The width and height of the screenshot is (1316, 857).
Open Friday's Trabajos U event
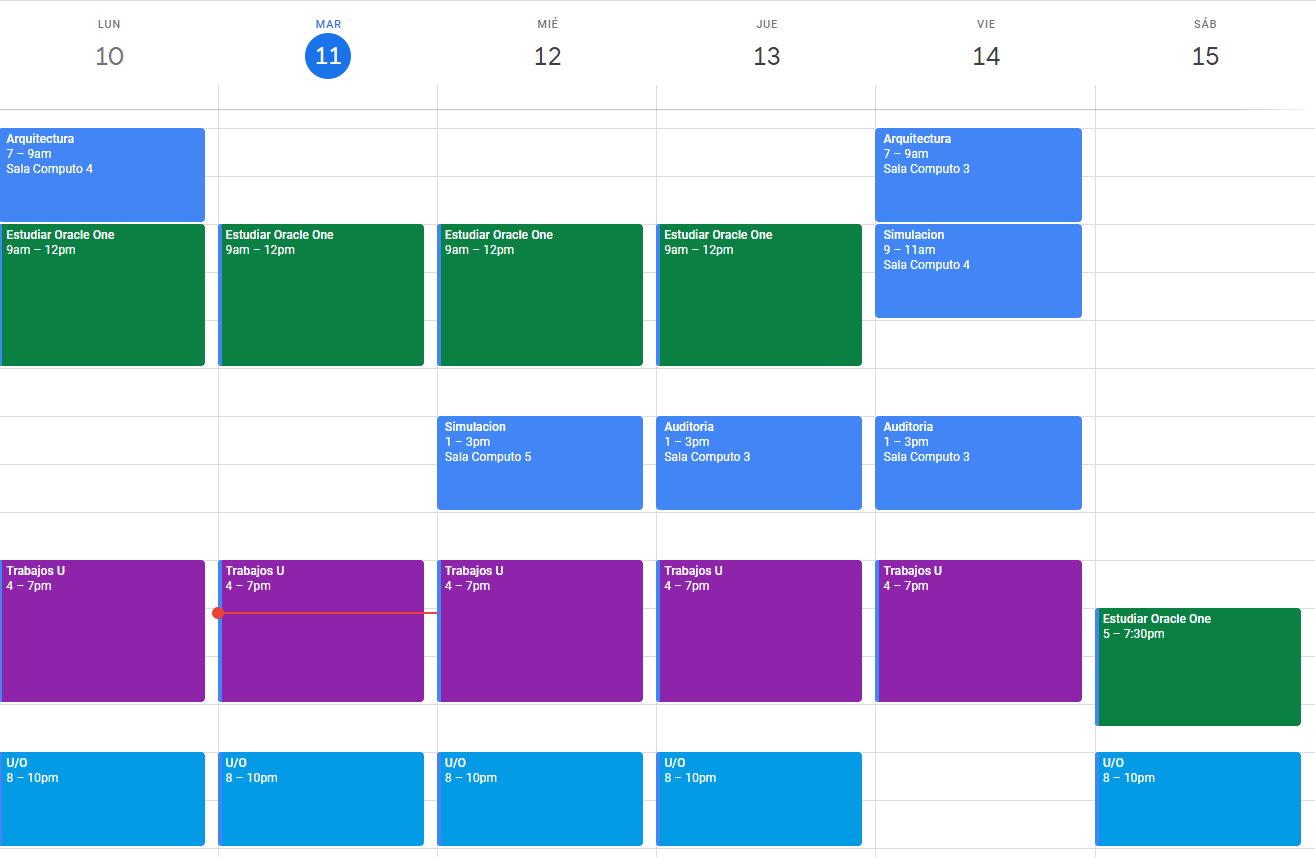click(x=978, y=631)
